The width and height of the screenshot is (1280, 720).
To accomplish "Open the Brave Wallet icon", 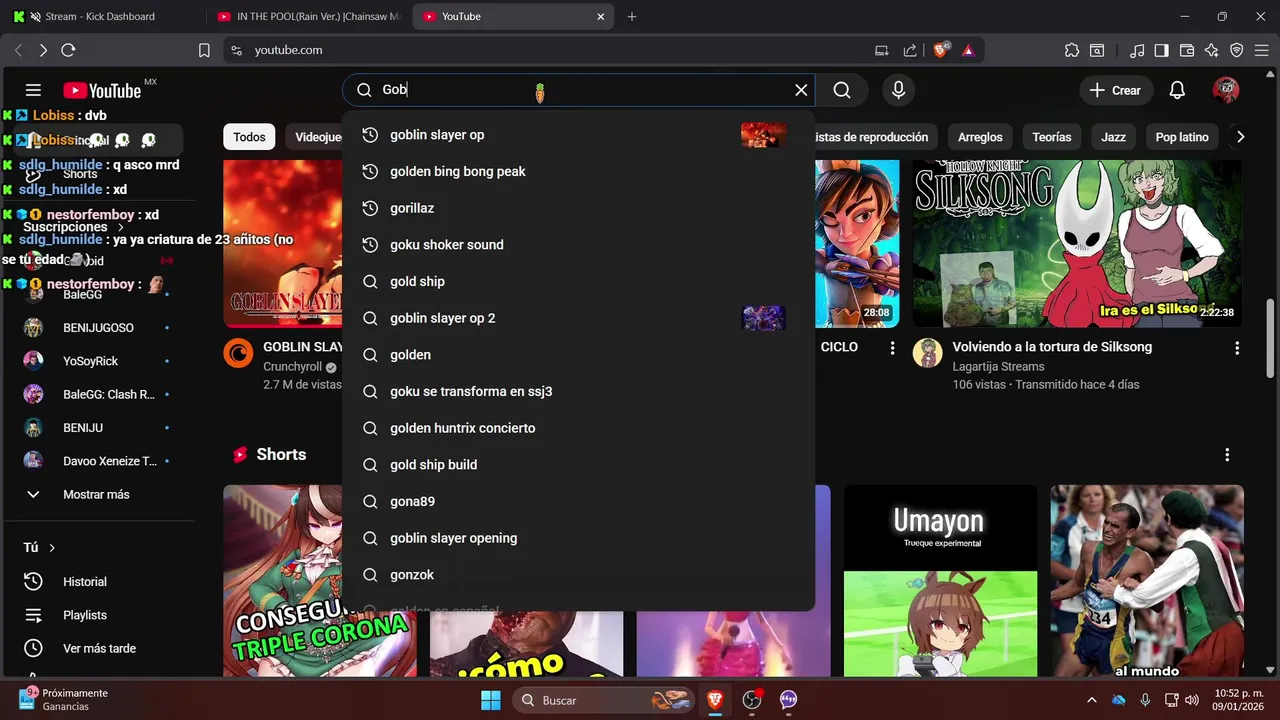I will tap(1187, 50).
